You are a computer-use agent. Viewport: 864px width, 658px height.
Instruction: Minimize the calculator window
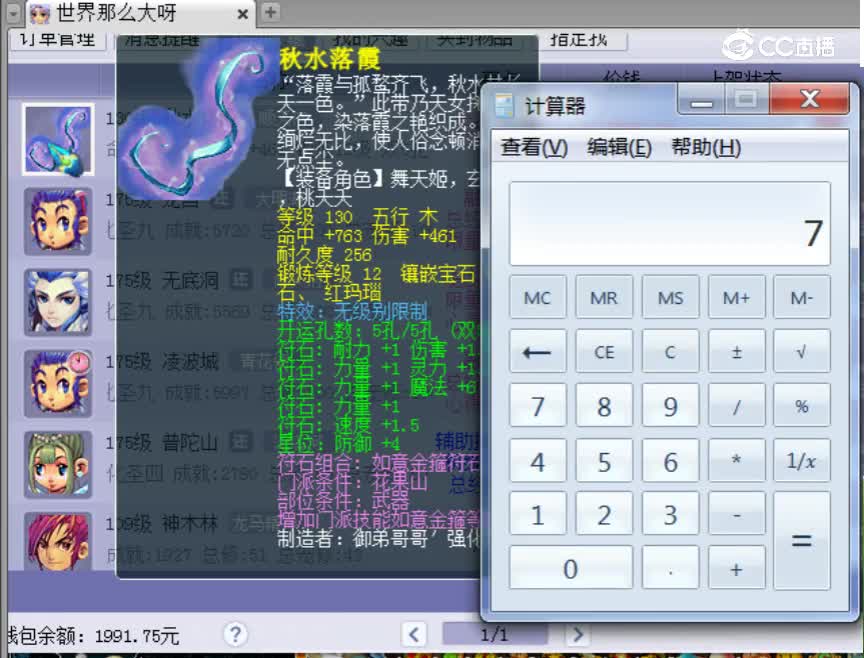point(701,100)
